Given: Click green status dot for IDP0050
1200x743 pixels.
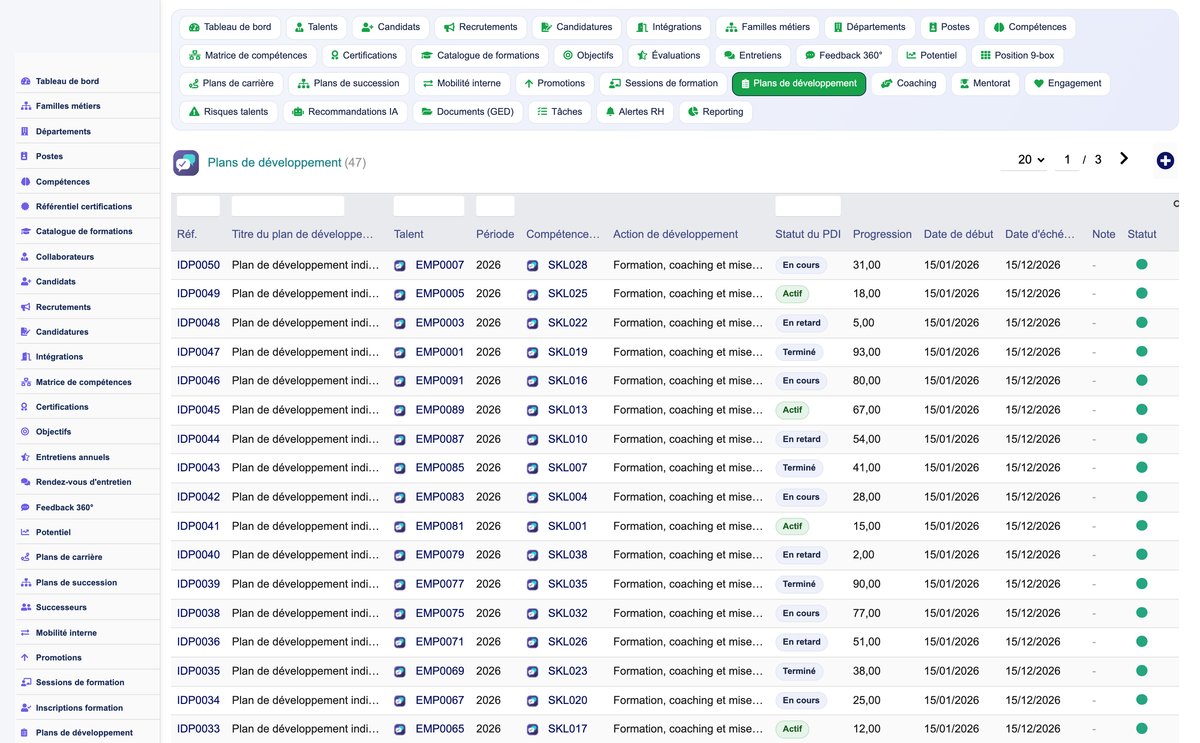Looking at the screenshot, I should 1142,265.
